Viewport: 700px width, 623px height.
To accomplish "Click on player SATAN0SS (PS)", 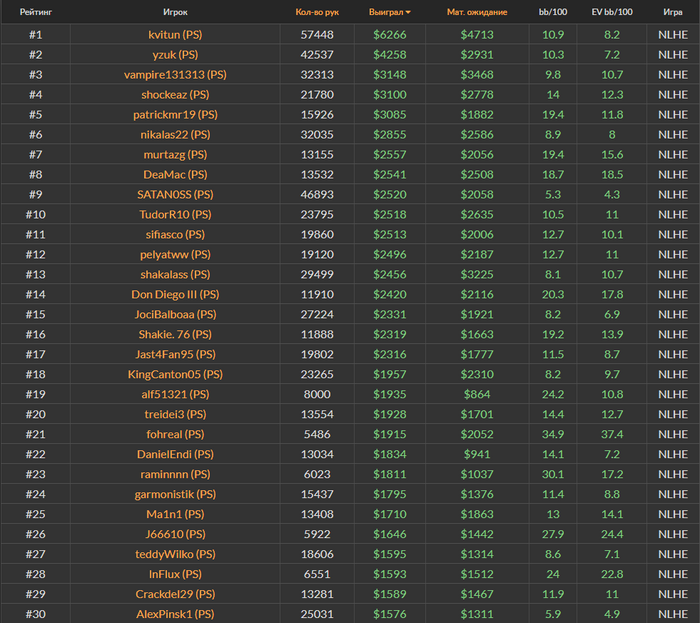I will coord(175,194).
